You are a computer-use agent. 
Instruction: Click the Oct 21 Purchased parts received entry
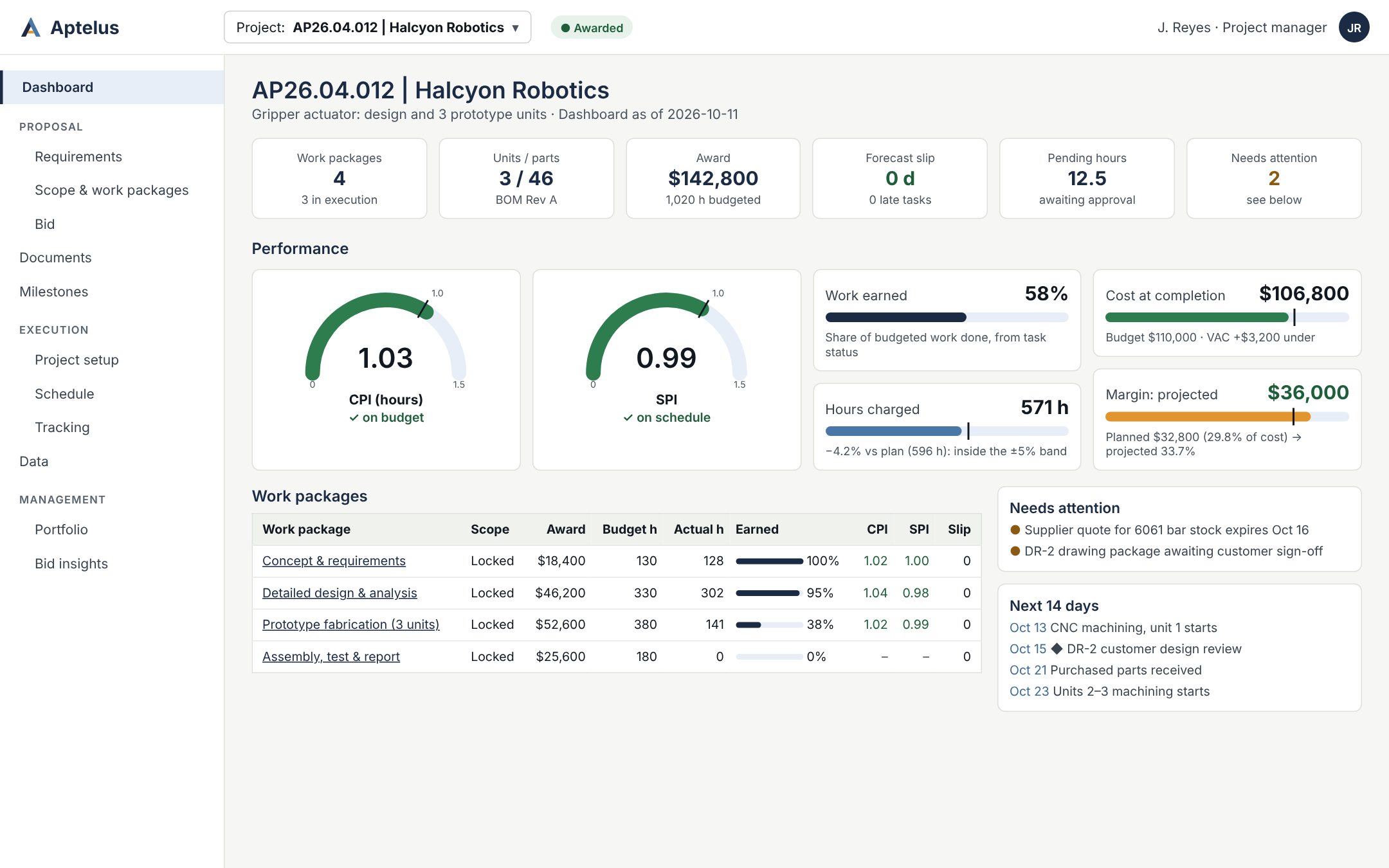(1105, 670)
